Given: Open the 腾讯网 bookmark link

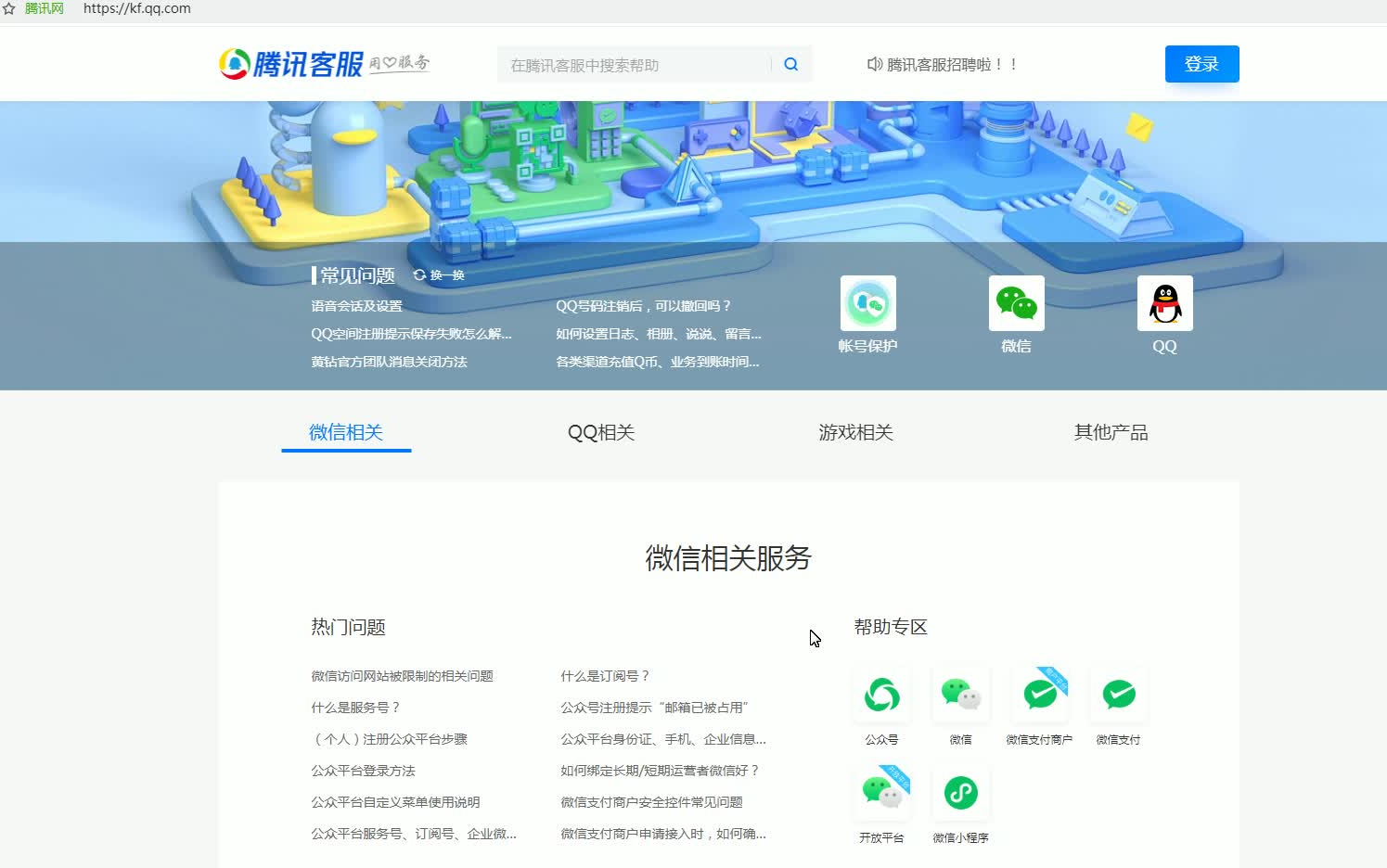Looking at the screenshot, I should click(x=44, y=8).
